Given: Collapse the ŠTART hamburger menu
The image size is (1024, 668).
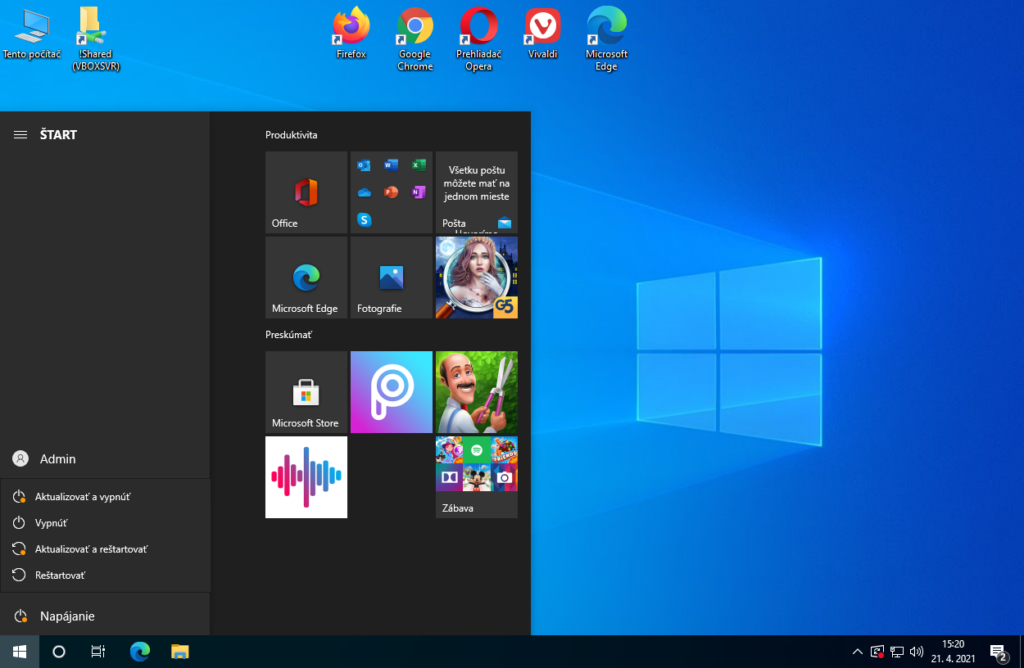Looking at the screenshot, I should tap(20, 135).
